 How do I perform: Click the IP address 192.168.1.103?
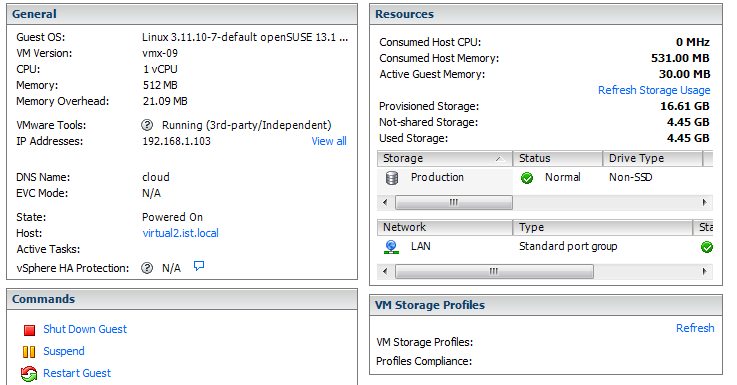pos(176,141)
